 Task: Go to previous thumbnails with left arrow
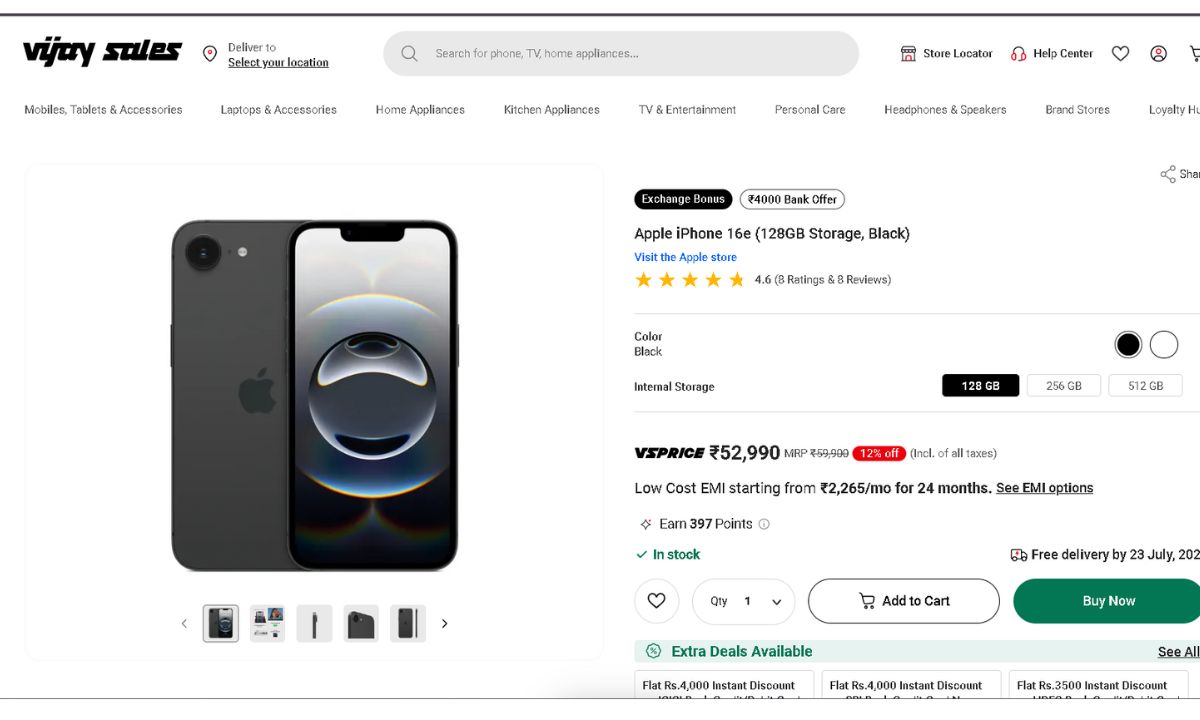click(184, 624)
